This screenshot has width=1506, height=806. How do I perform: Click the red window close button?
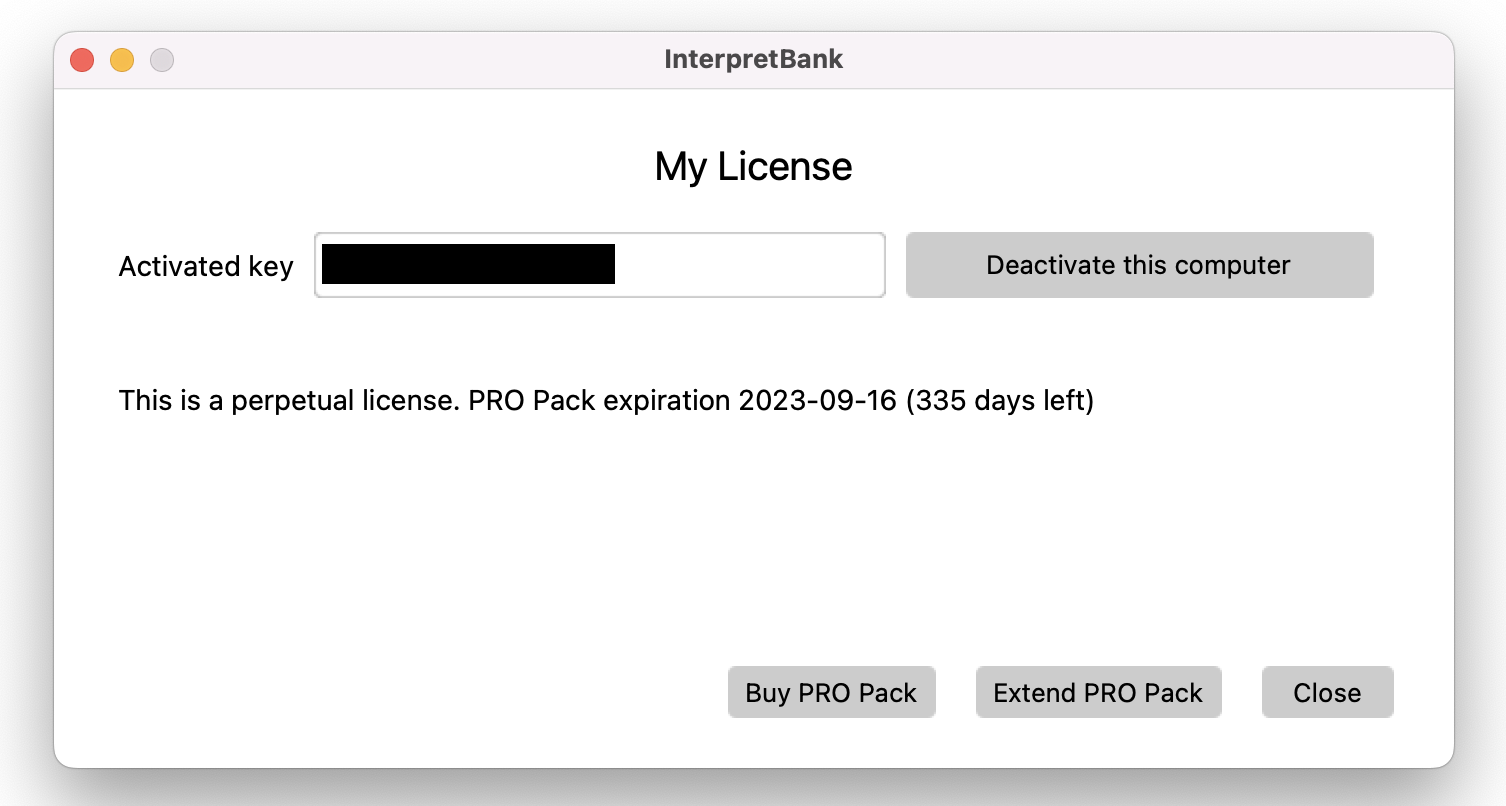82,60
